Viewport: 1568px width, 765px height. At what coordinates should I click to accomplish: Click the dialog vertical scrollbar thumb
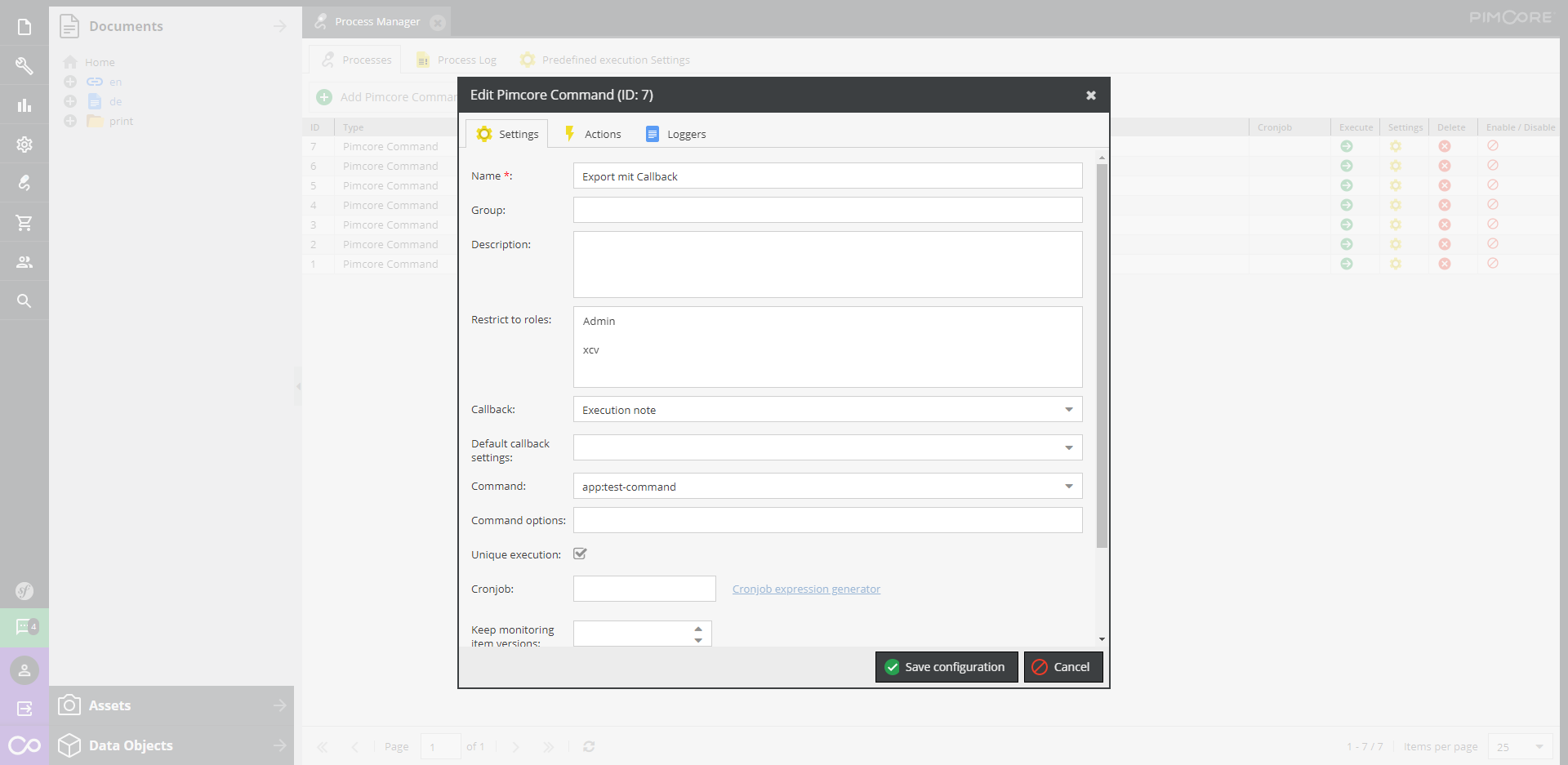click(1102, 355)
